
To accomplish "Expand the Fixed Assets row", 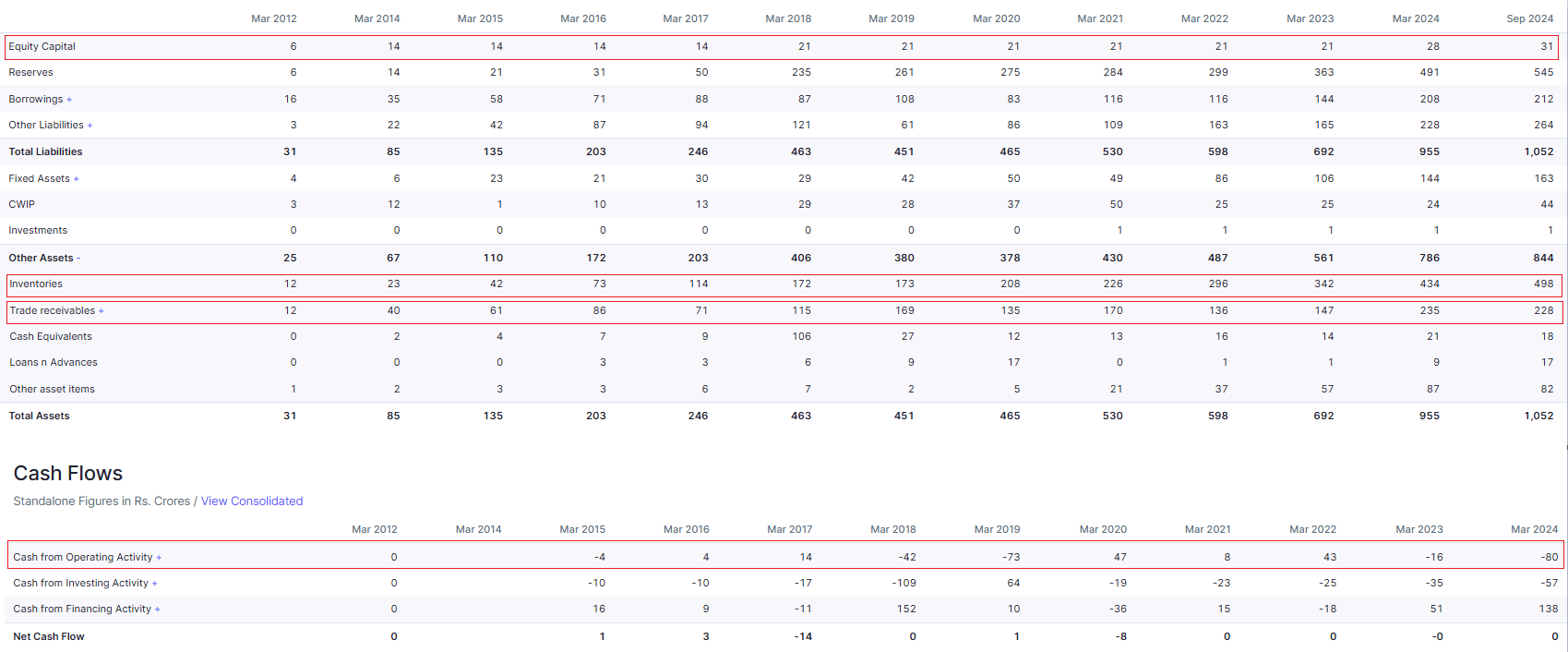I will tap(76, 179).
